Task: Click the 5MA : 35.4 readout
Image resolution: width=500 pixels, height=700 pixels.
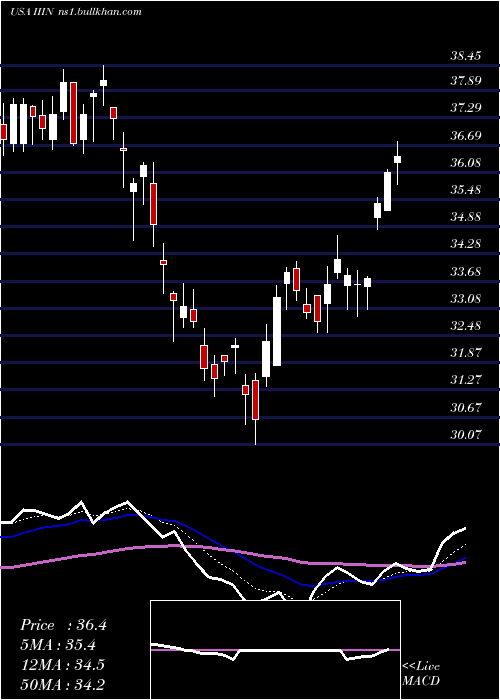Action: pyautogui.click(x=58, y=645)
